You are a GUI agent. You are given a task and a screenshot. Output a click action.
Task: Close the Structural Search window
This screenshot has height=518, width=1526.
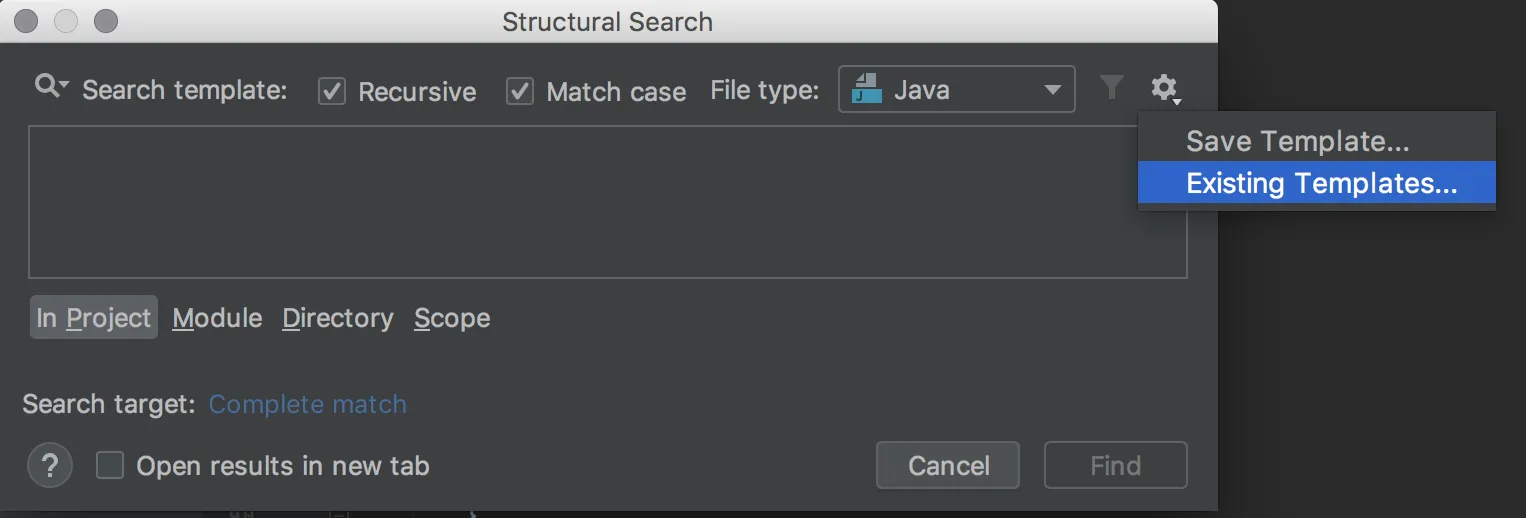click(27, 20)
